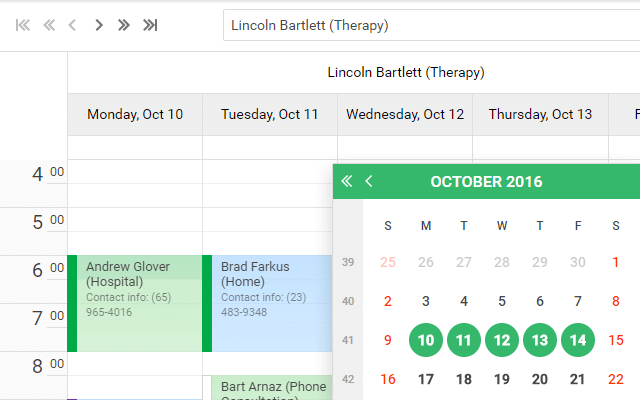
Task: Open Lincoln Bartlett (Therapy) resource dropdown
Action: (x=430, y=25)
